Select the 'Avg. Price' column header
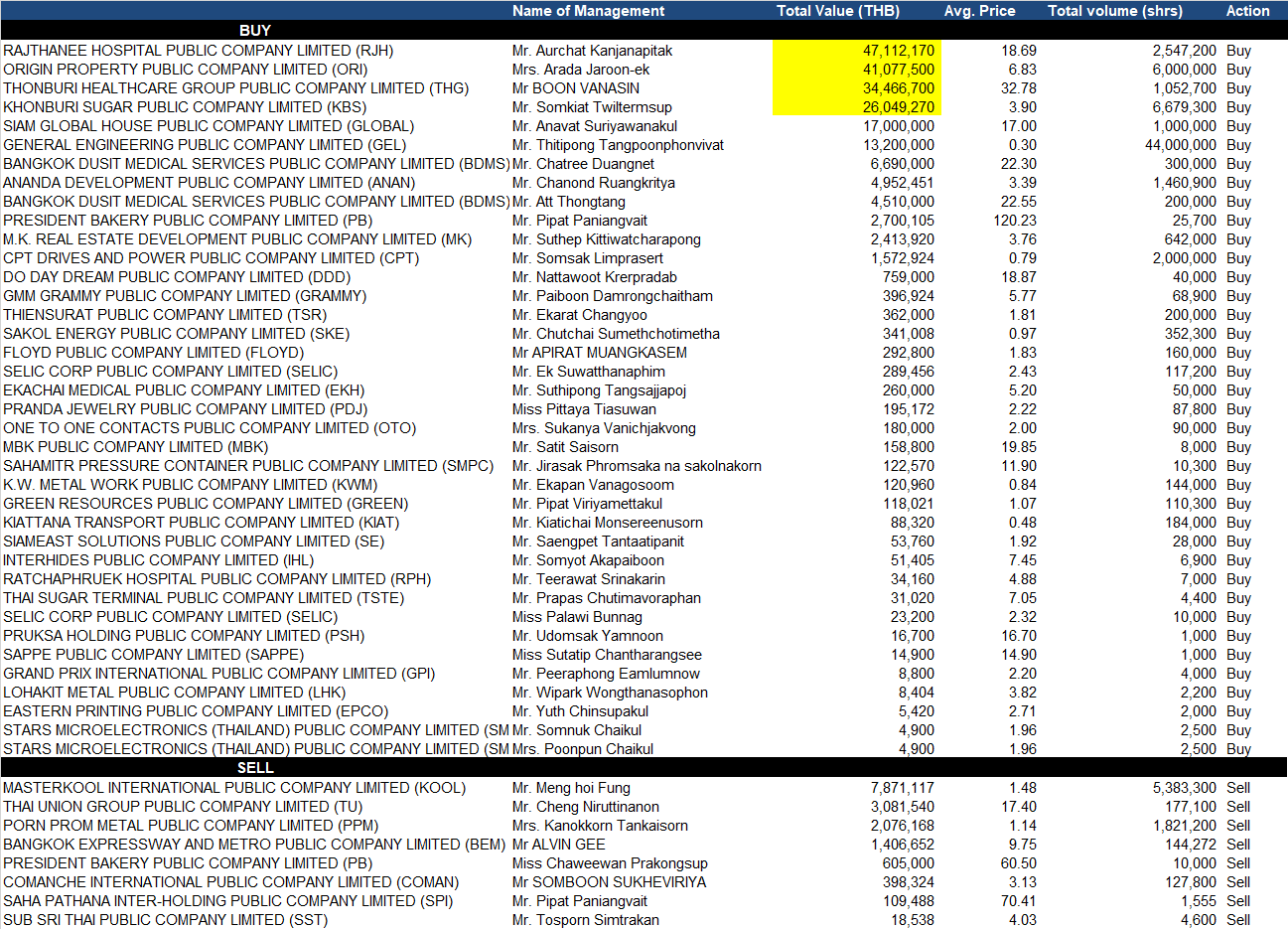This screenshot has height=929, width=1288. pyautogui.click(x=979, y=11)
